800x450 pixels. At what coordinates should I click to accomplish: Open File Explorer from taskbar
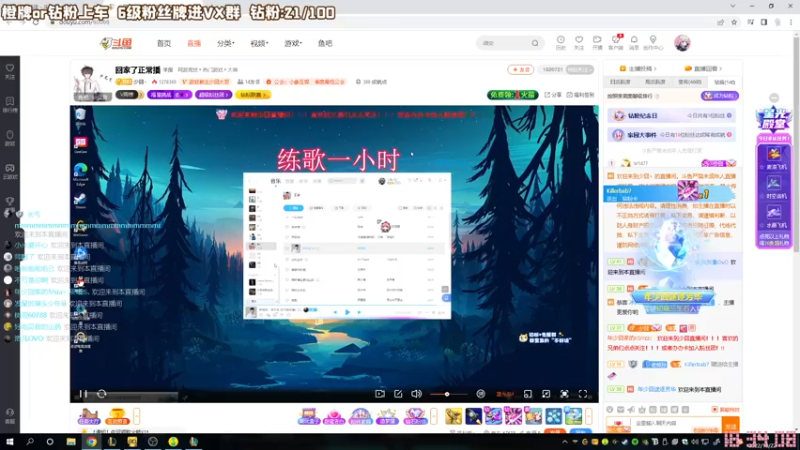(x=71, y=442)
